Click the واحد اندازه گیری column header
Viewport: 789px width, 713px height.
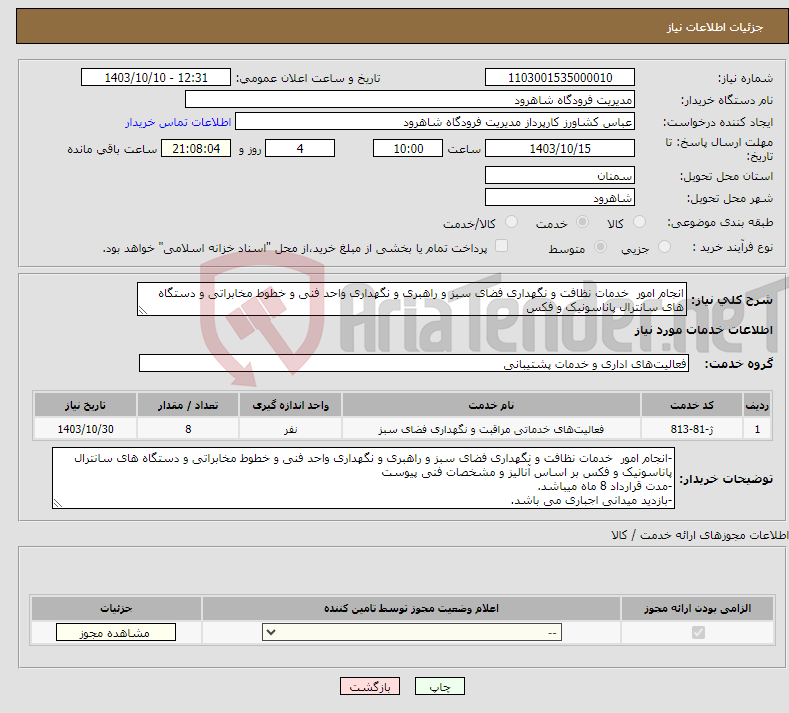pos(290,405)
